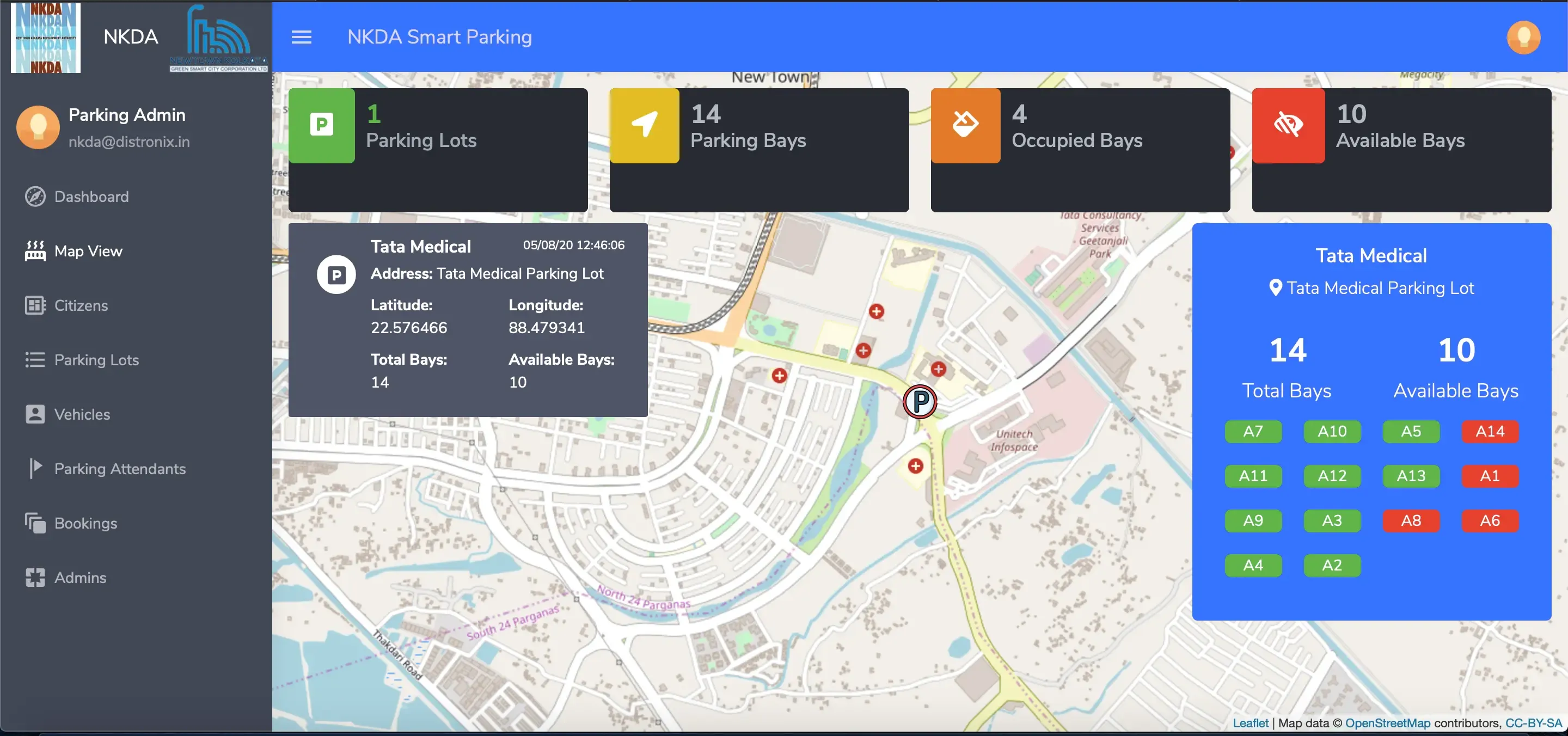Click the Admins icon in sidebar

pos(35,577)
